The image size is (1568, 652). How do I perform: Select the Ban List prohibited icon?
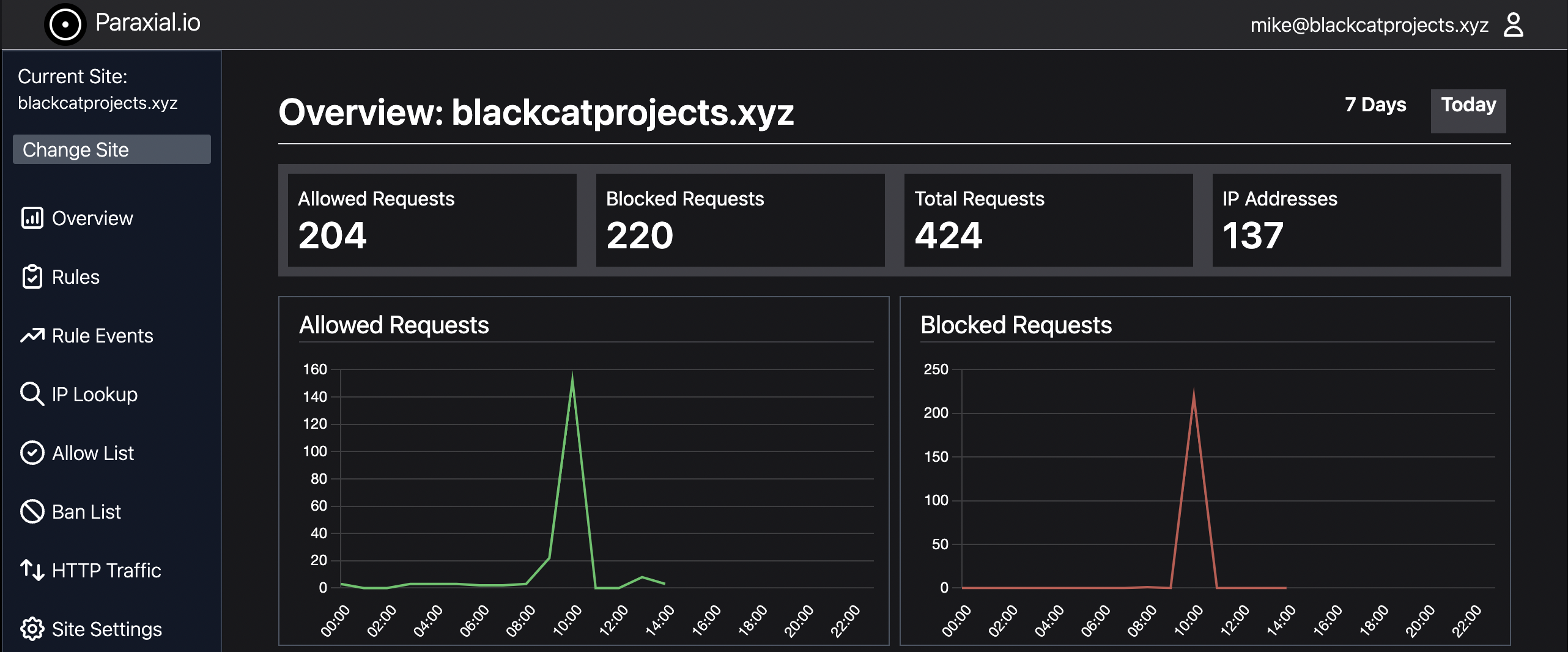coord(32,511)
